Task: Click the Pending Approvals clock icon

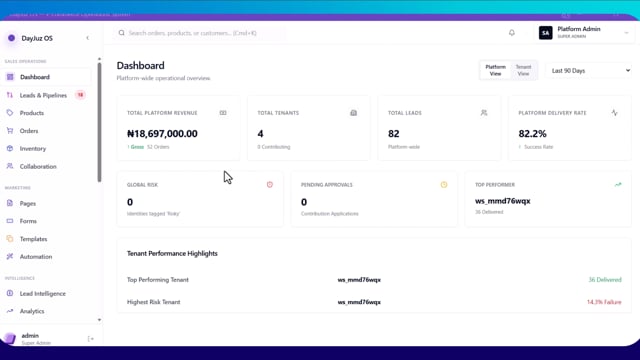Action: coord(444,184)
